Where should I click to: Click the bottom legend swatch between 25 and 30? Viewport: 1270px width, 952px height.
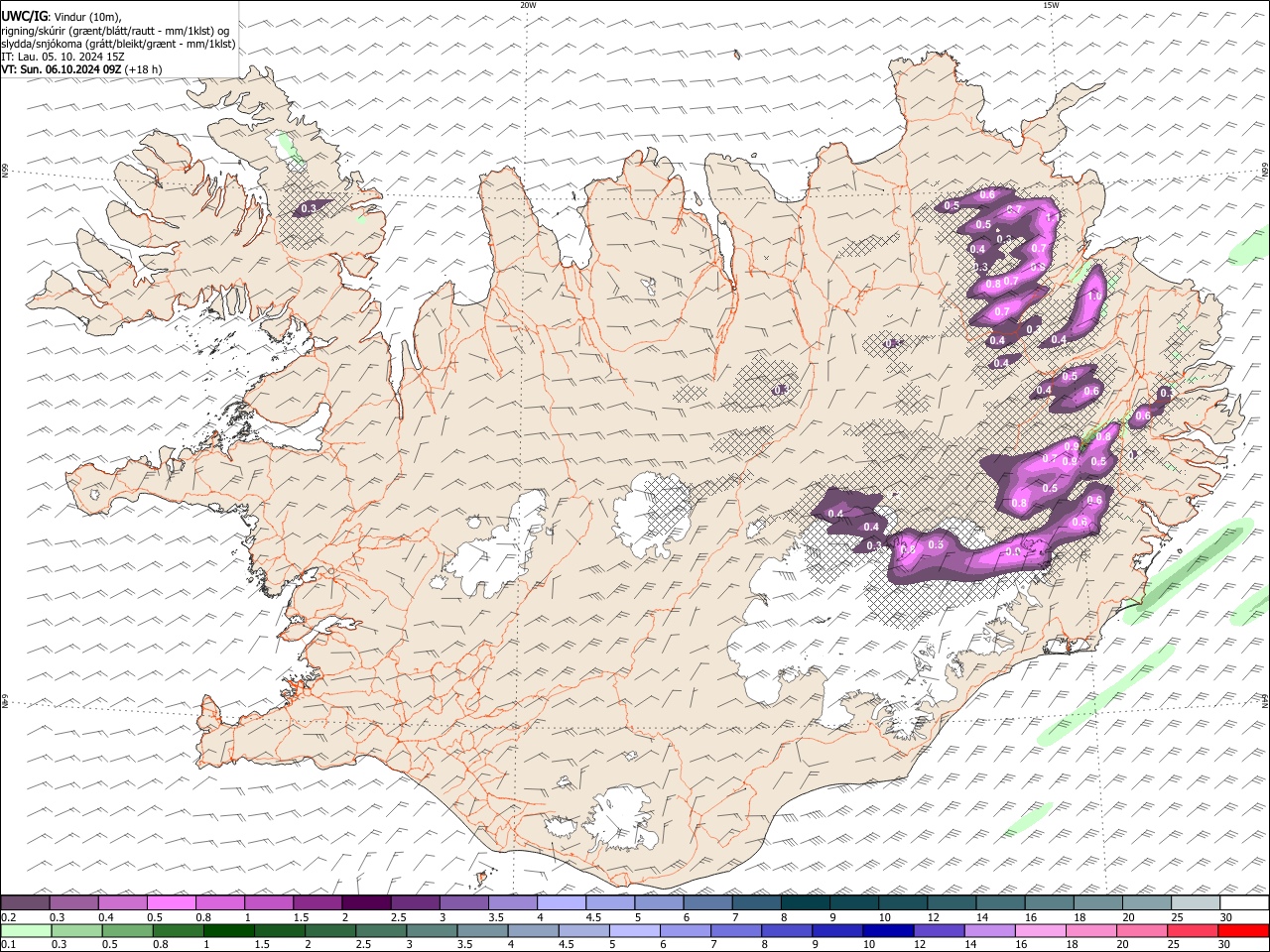[x=1193, y=930]
